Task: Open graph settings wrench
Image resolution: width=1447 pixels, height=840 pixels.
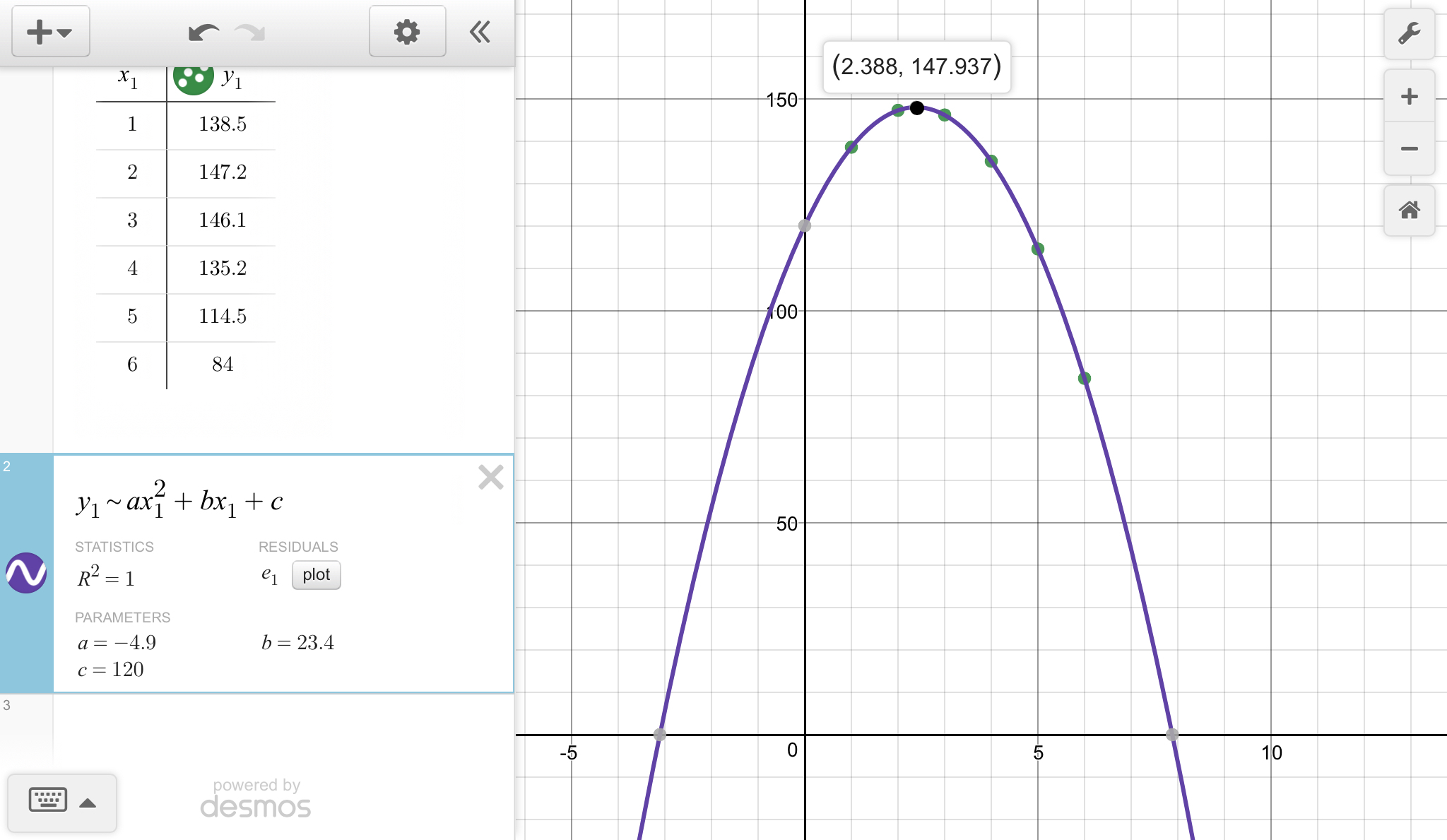Action: coord(1409,33)
